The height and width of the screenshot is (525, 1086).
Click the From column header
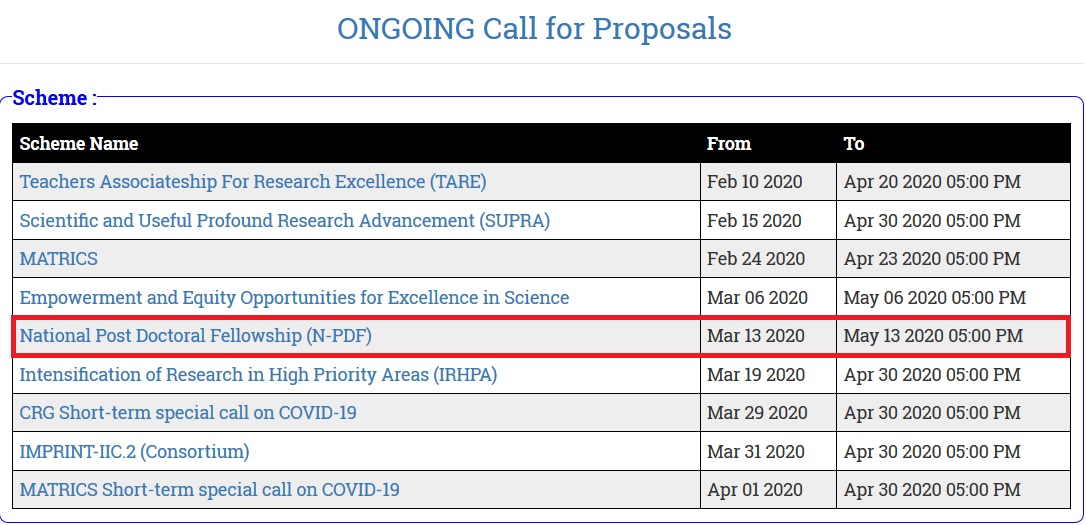click(x=729, y=144)
